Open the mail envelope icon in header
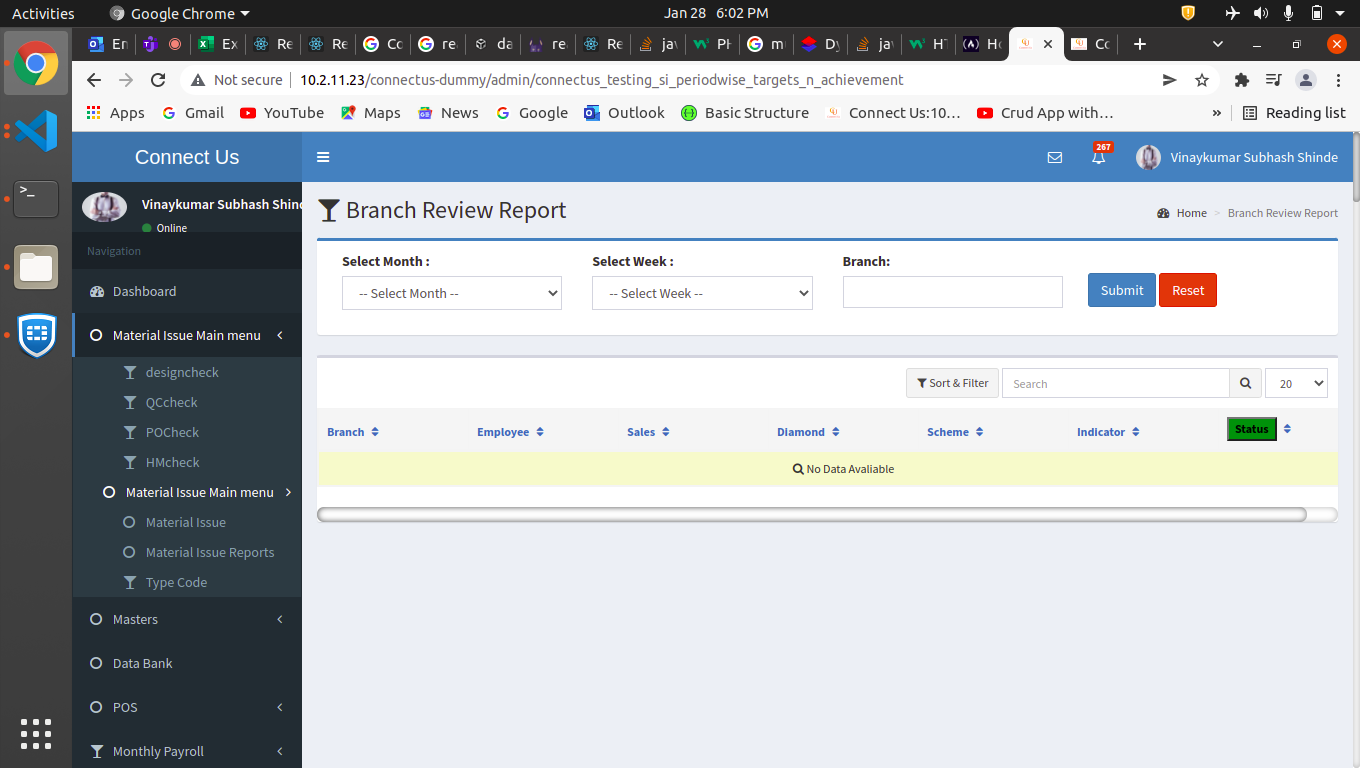The height and width of the screenshot is (768, 1360). pyautogui.click(x=1054, y=157)
